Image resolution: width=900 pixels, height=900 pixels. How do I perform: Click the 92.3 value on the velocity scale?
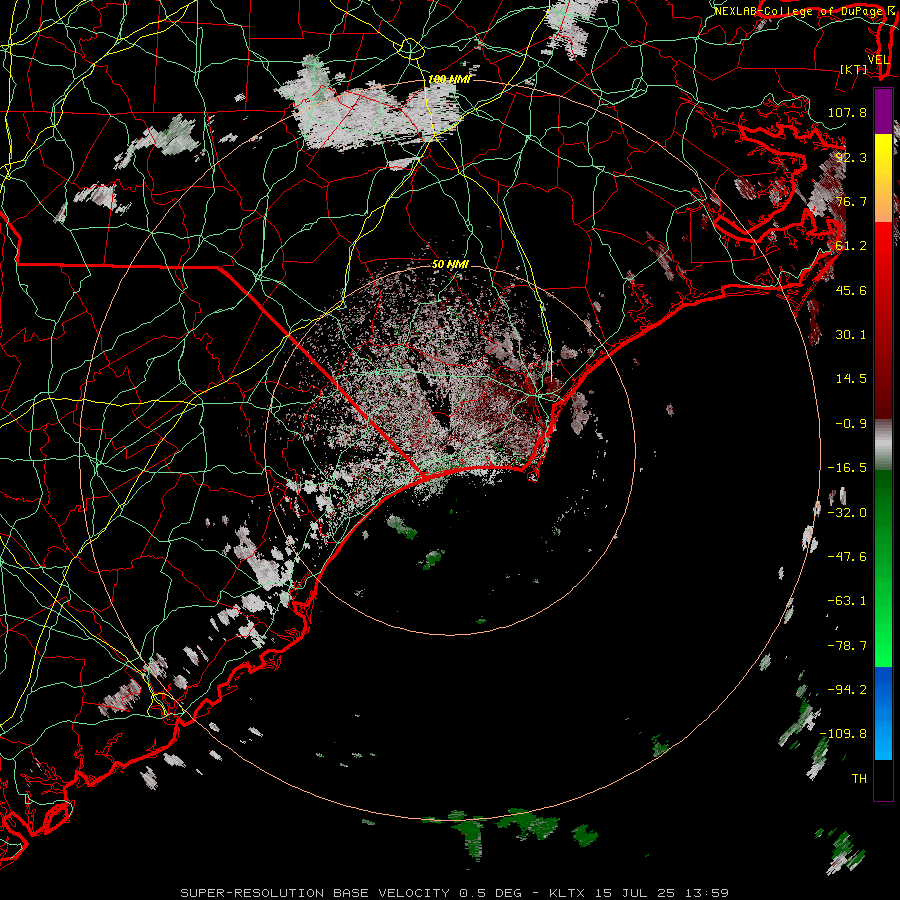851,157
